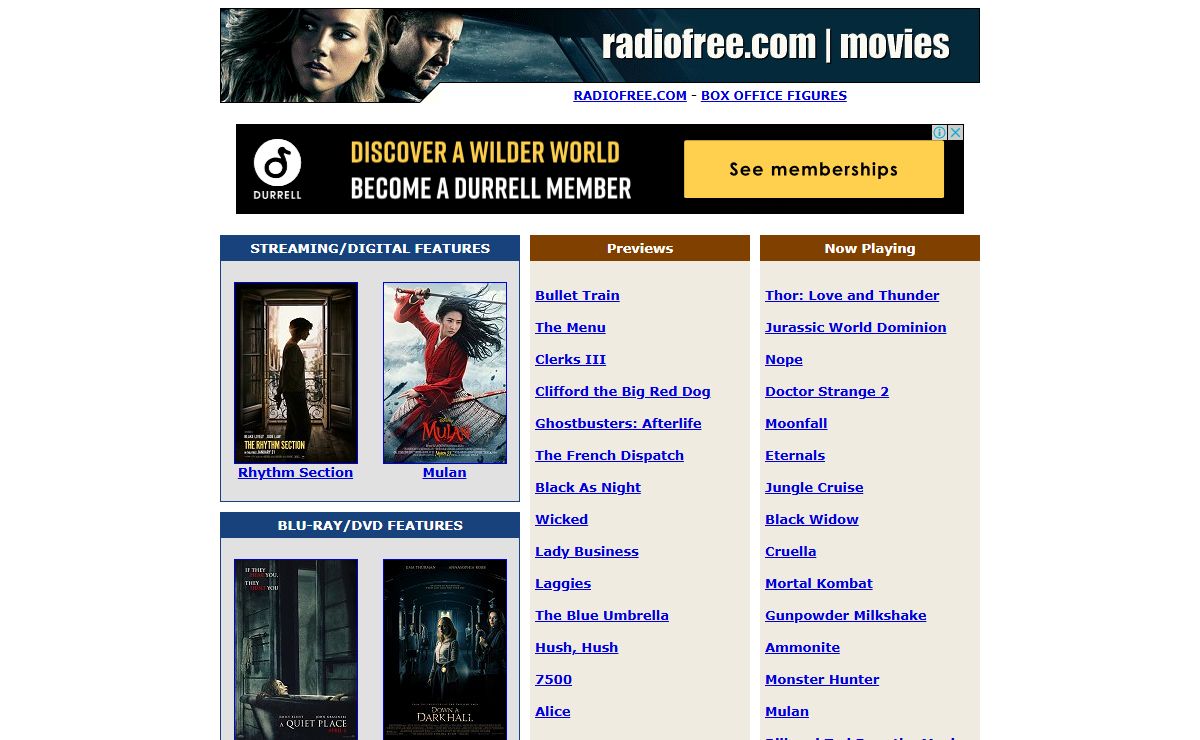
Task: Open Black As Night preview
Action: click(588, 487)
